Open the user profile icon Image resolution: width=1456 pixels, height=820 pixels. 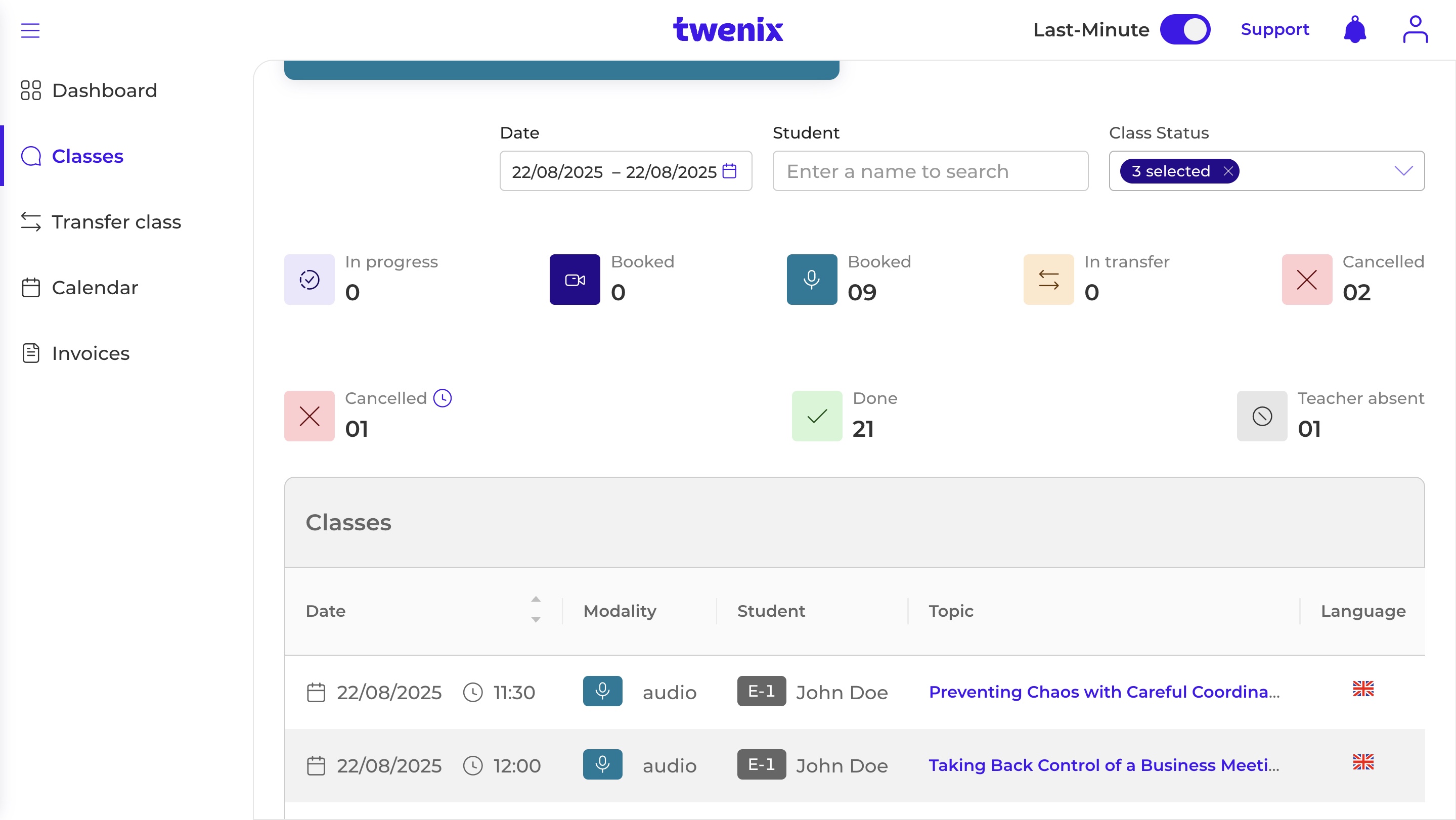pos(1415,29)
